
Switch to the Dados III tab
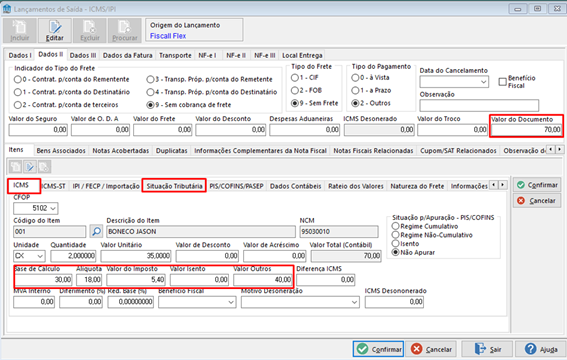click(x=83, y=55)
